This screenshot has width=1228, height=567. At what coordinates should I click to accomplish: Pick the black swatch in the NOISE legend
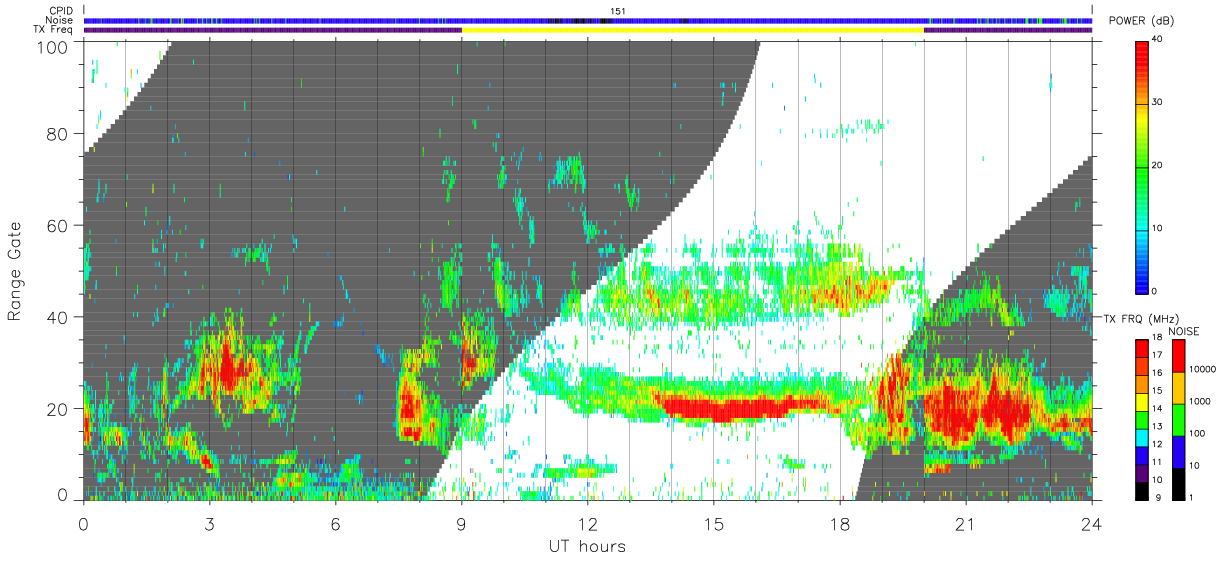[x=1176, y=484]
